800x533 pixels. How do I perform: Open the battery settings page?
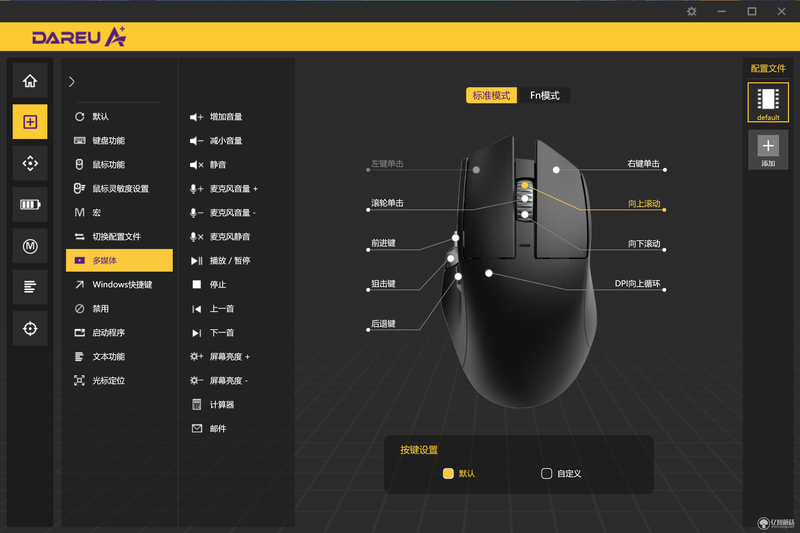pos(30,205)
